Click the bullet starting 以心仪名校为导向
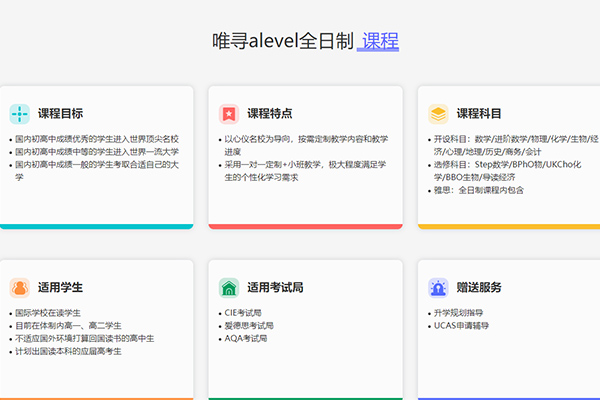600x400 pixels. click(x=306, y=145)
